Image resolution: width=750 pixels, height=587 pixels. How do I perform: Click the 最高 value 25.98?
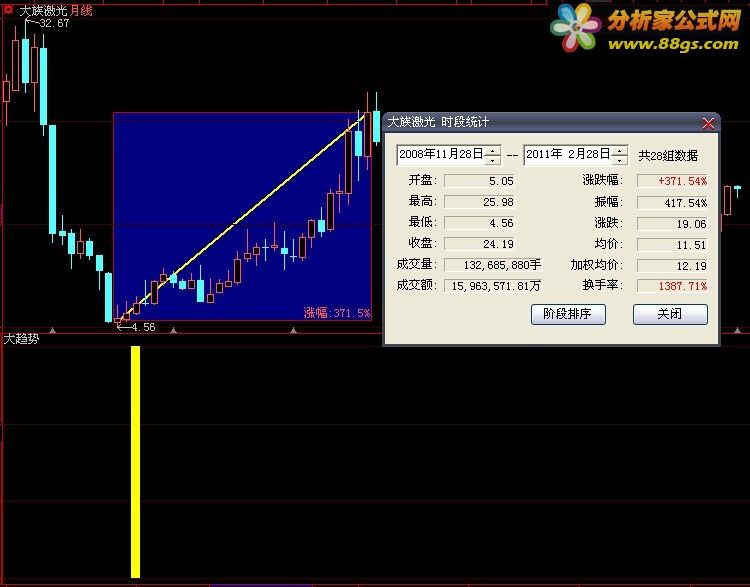[479, 202]
